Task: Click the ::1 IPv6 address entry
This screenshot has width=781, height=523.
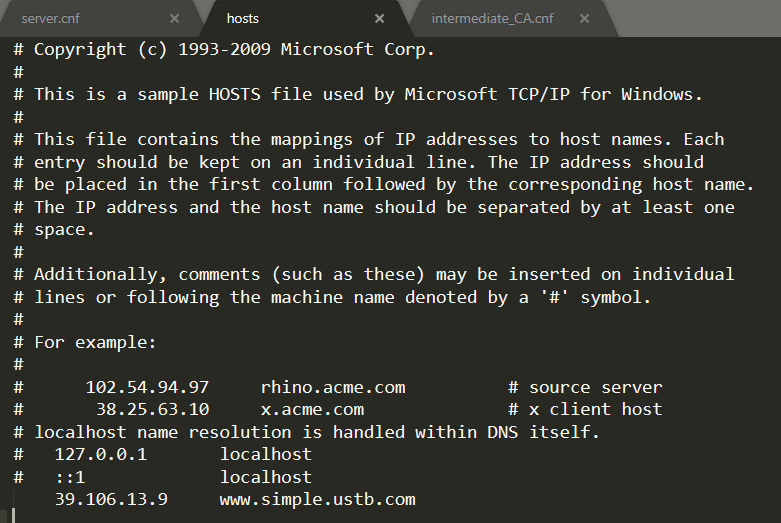Action: [x=70, y=477]
